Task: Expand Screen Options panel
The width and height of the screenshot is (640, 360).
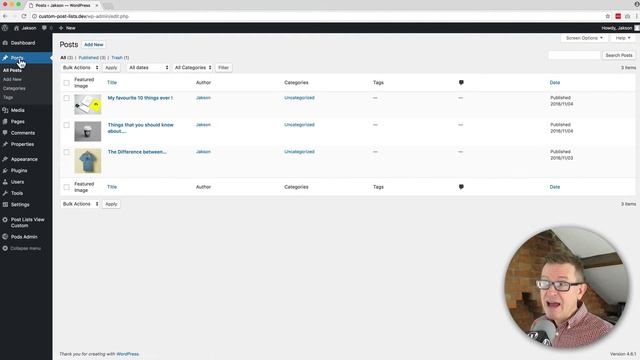Action: (584, 38)
